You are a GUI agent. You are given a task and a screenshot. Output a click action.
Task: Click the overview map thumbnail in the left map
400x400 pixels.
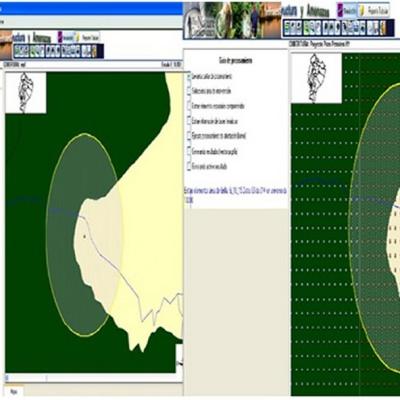26,93
